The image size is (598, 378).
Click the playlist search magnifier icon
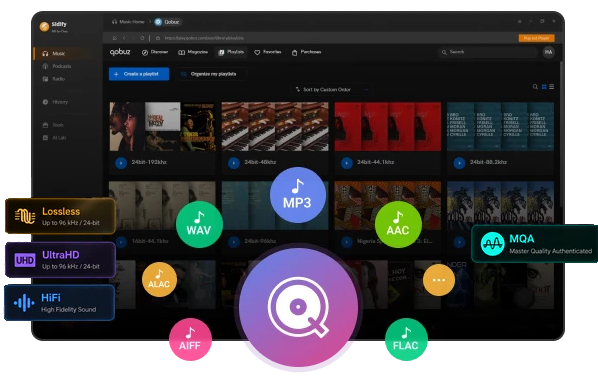tap(535, 87)
